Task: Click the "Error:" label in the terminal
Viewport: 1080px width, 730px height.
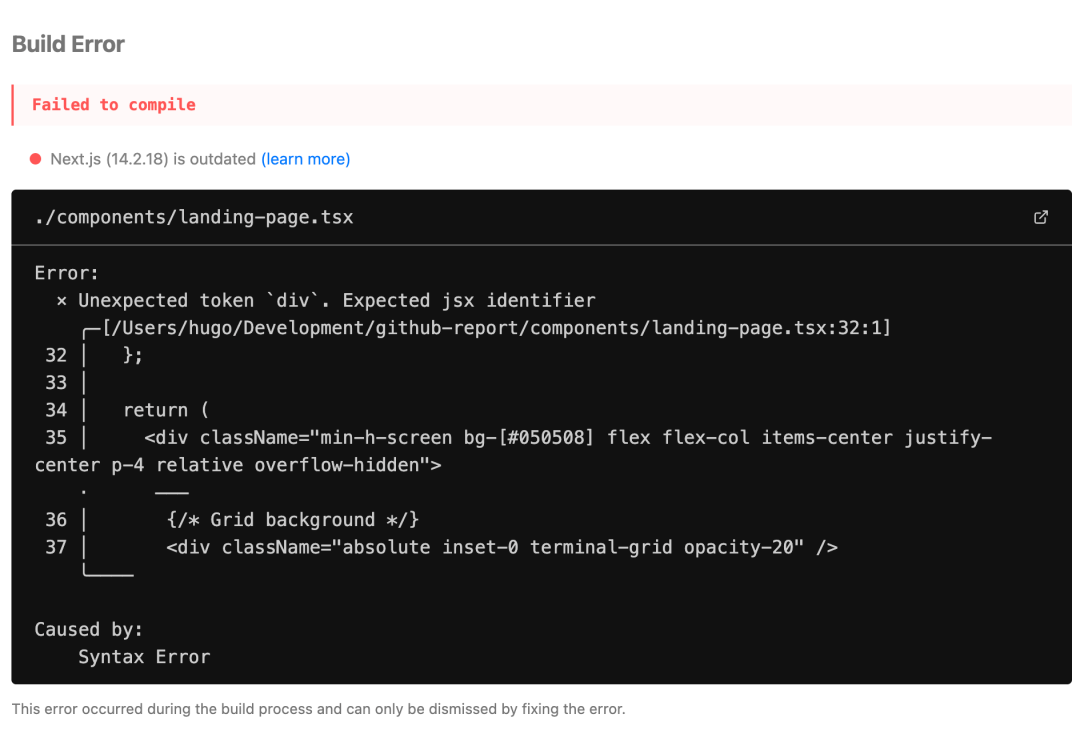Action: click(67, 273)
